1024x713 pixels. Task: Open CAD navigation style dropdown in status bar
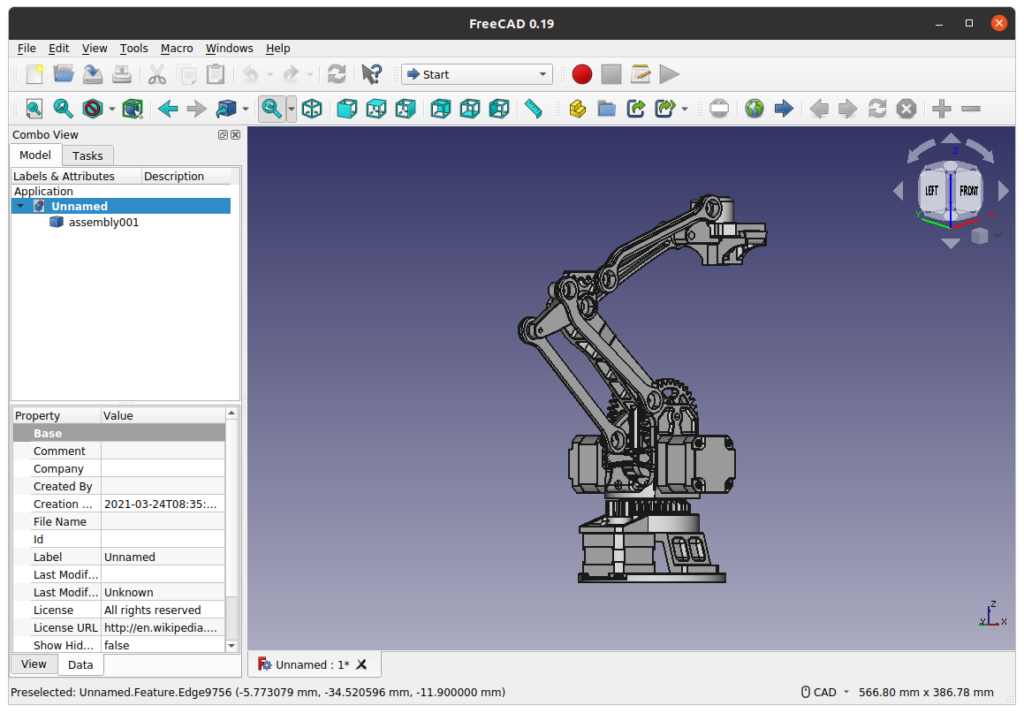point(825,692)
